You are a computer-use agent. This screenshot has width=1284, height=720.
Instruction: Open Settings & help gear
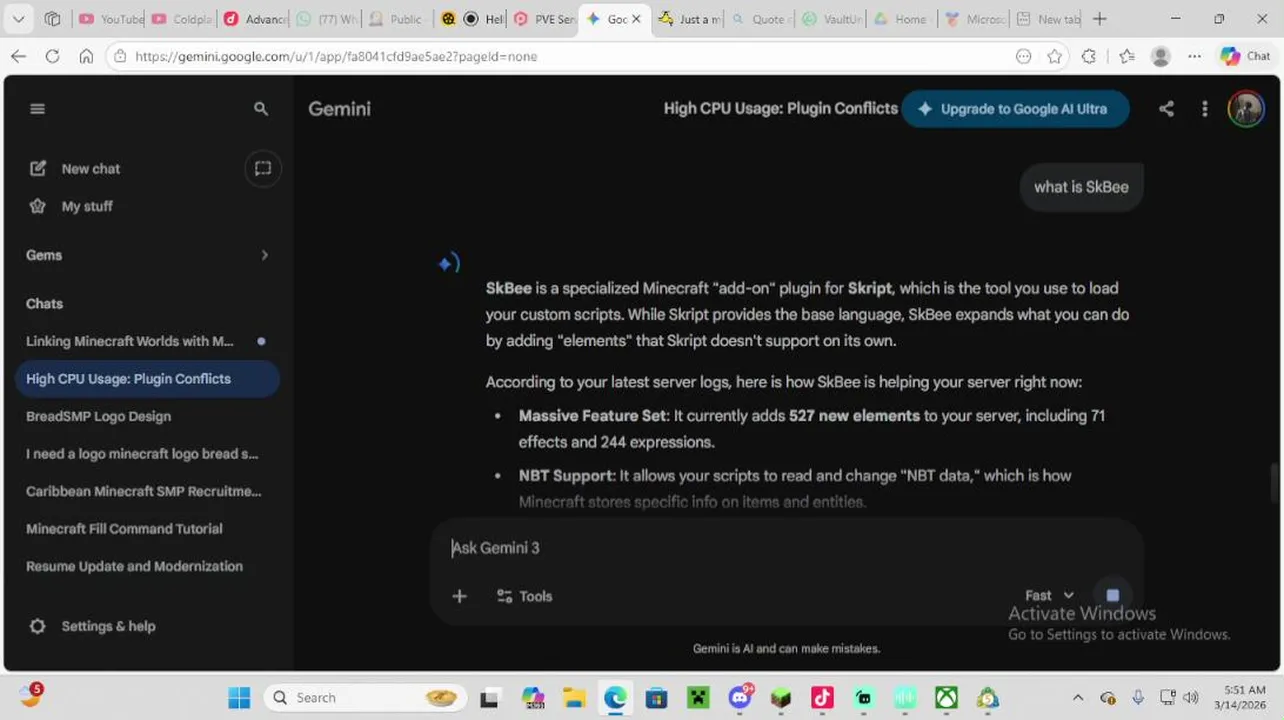[38, 626]
